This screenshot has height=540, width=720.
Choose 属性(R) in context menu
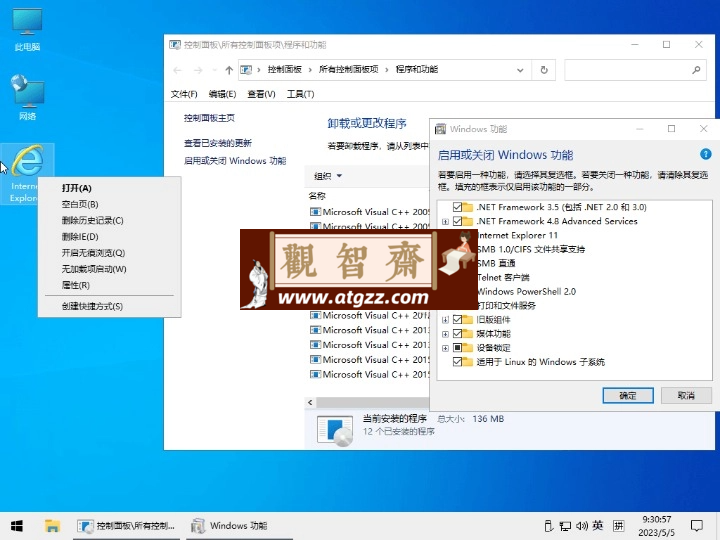(109, 285)
